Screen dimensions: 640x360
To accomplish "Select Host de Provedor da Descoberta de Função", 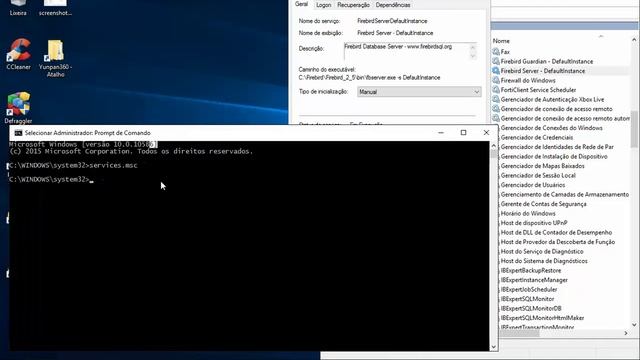I will coord(558,242).
